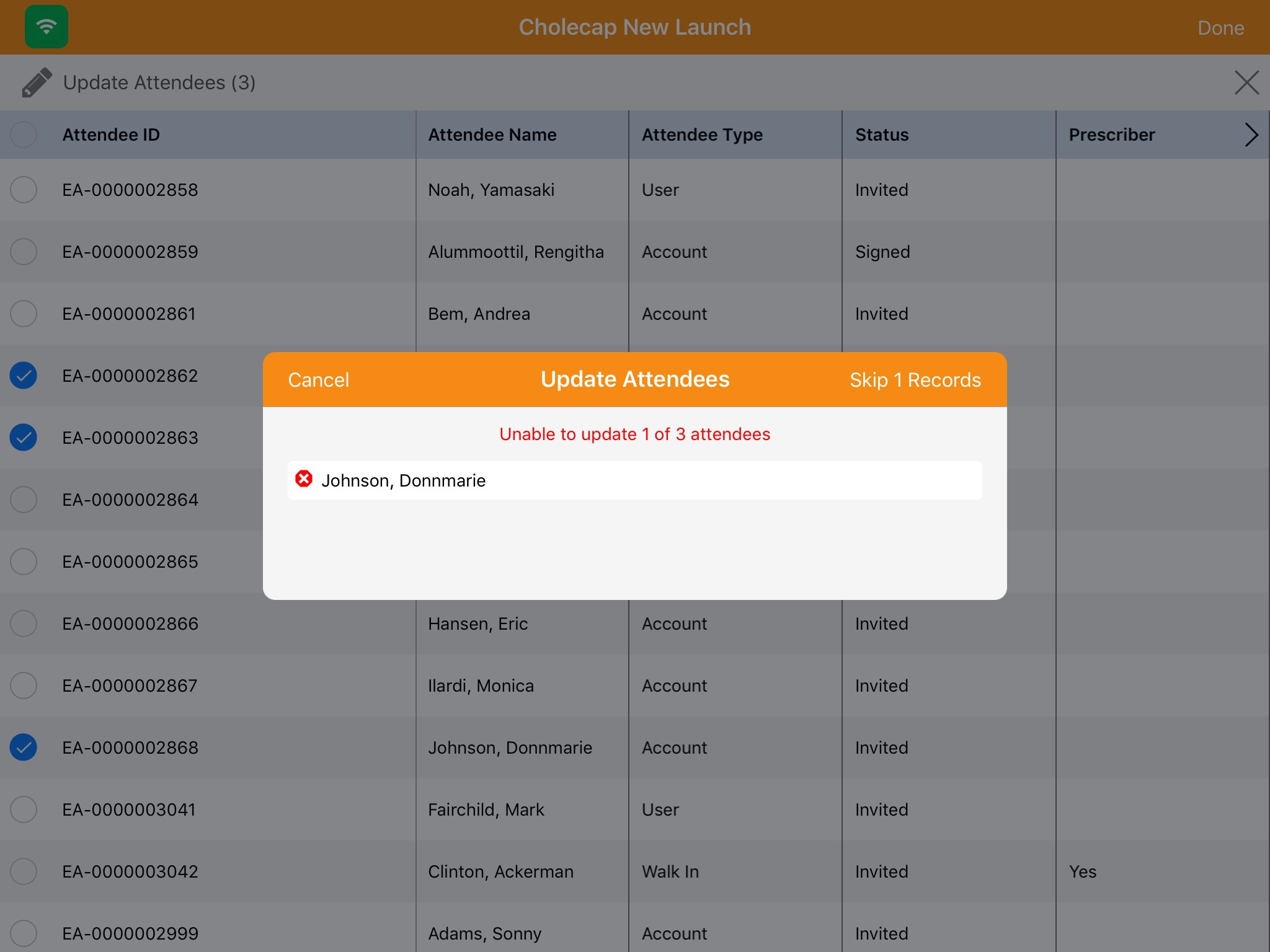Click the Status column header
This screenshot has height=952, width=1270.
[x=882, y=134]
